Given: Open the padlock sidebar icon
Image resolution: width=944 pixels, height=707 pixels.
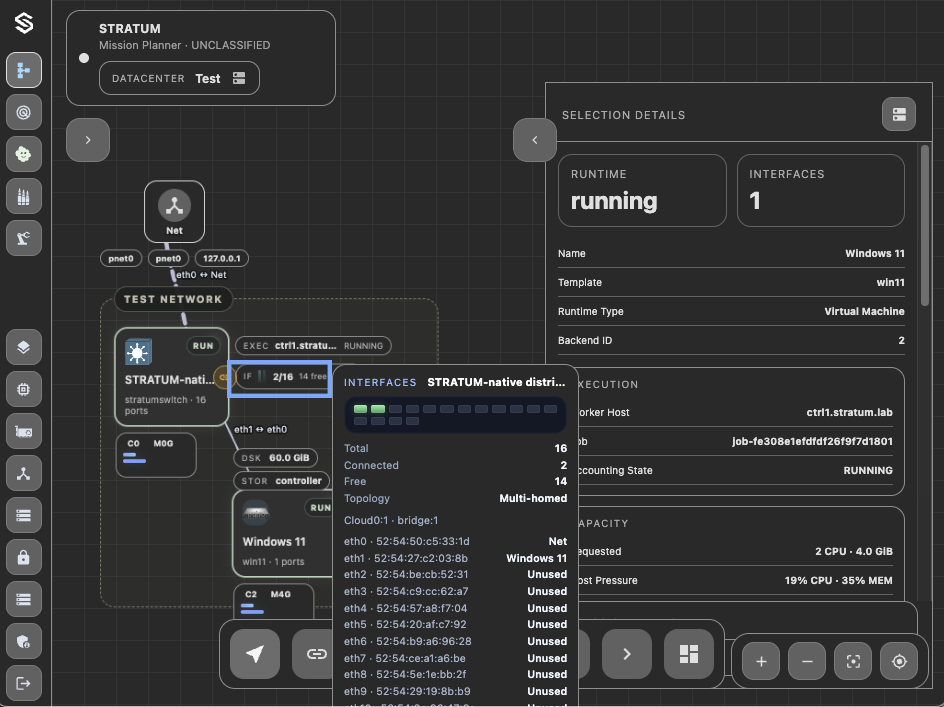Looking at the screenshot, I should 24,558.
